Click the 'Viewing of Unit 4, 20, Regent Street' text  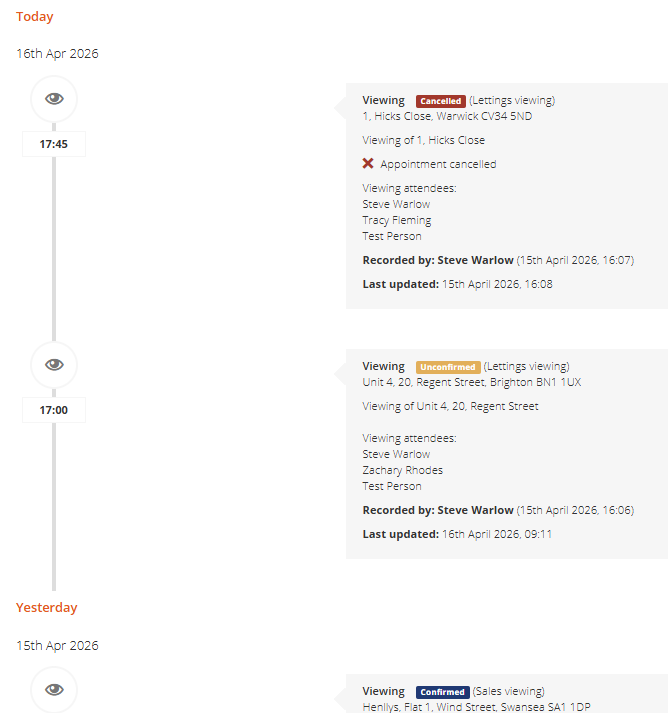coord(450,406)
